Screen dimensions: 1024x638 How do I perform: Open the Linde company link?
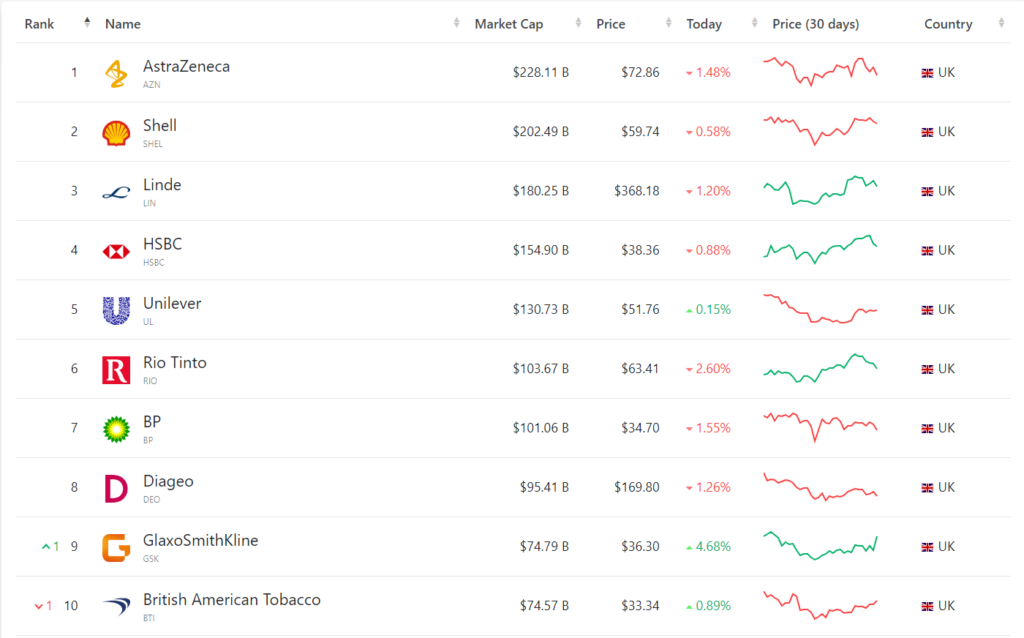click(x=162, y=185)
